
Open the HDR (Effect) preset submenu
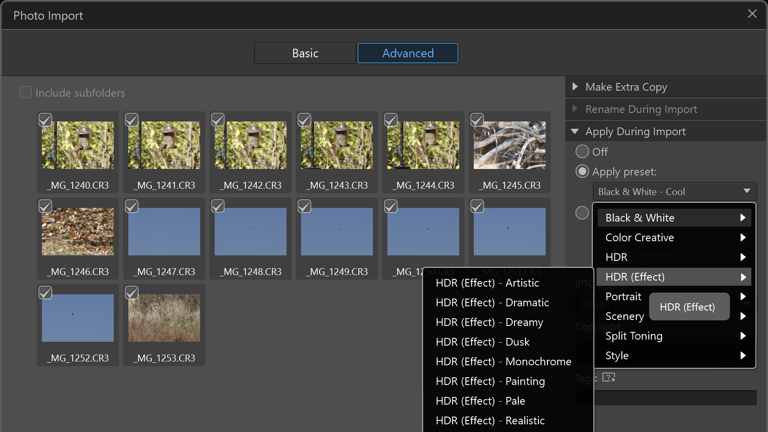pyautogui.click(x=674, y=277)
